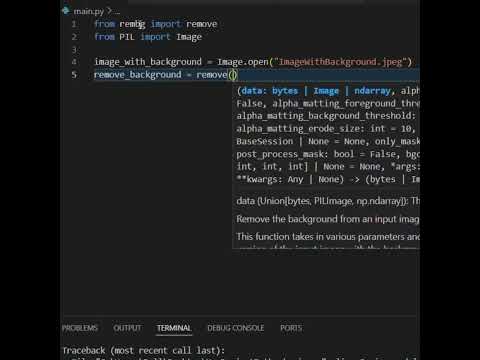Click line number 1 in gutter

click(74, 24)
